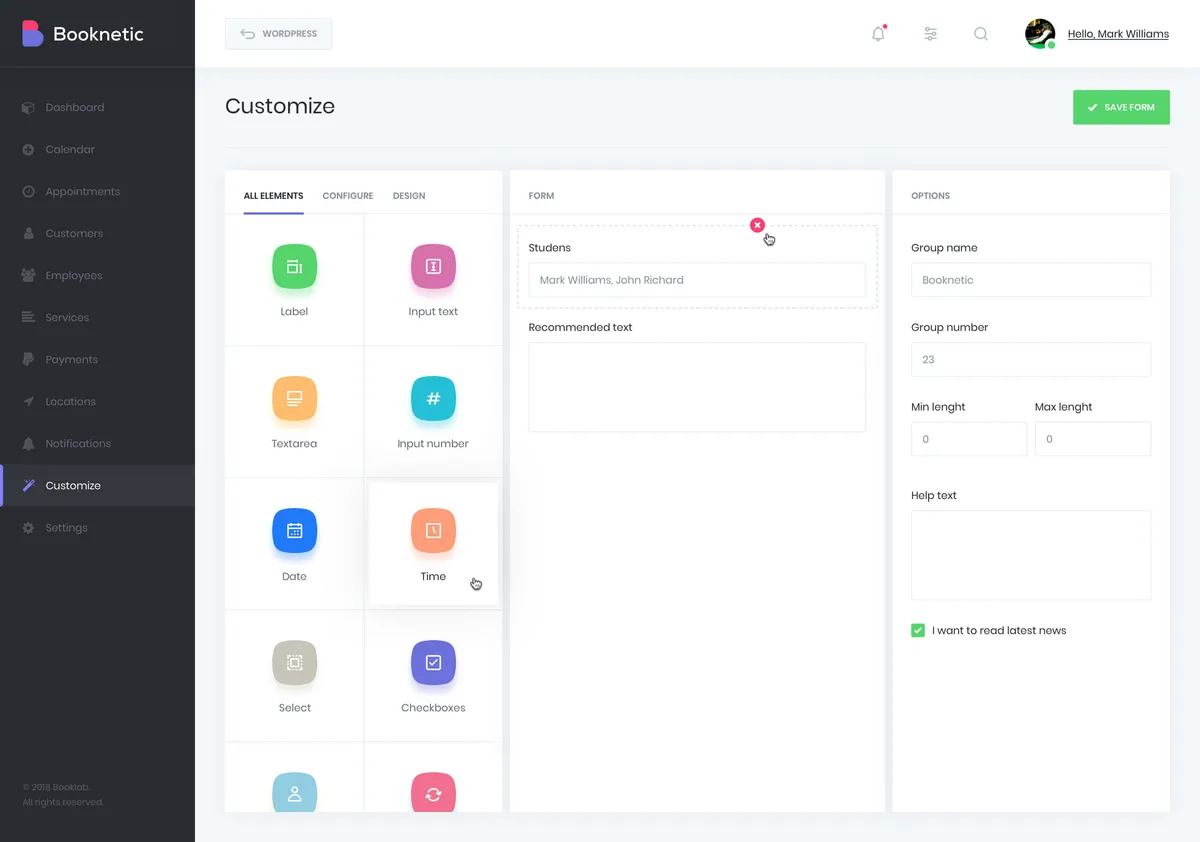Click the Group number input field
The image size is (1200, 842).
(x=1031, y=360)
